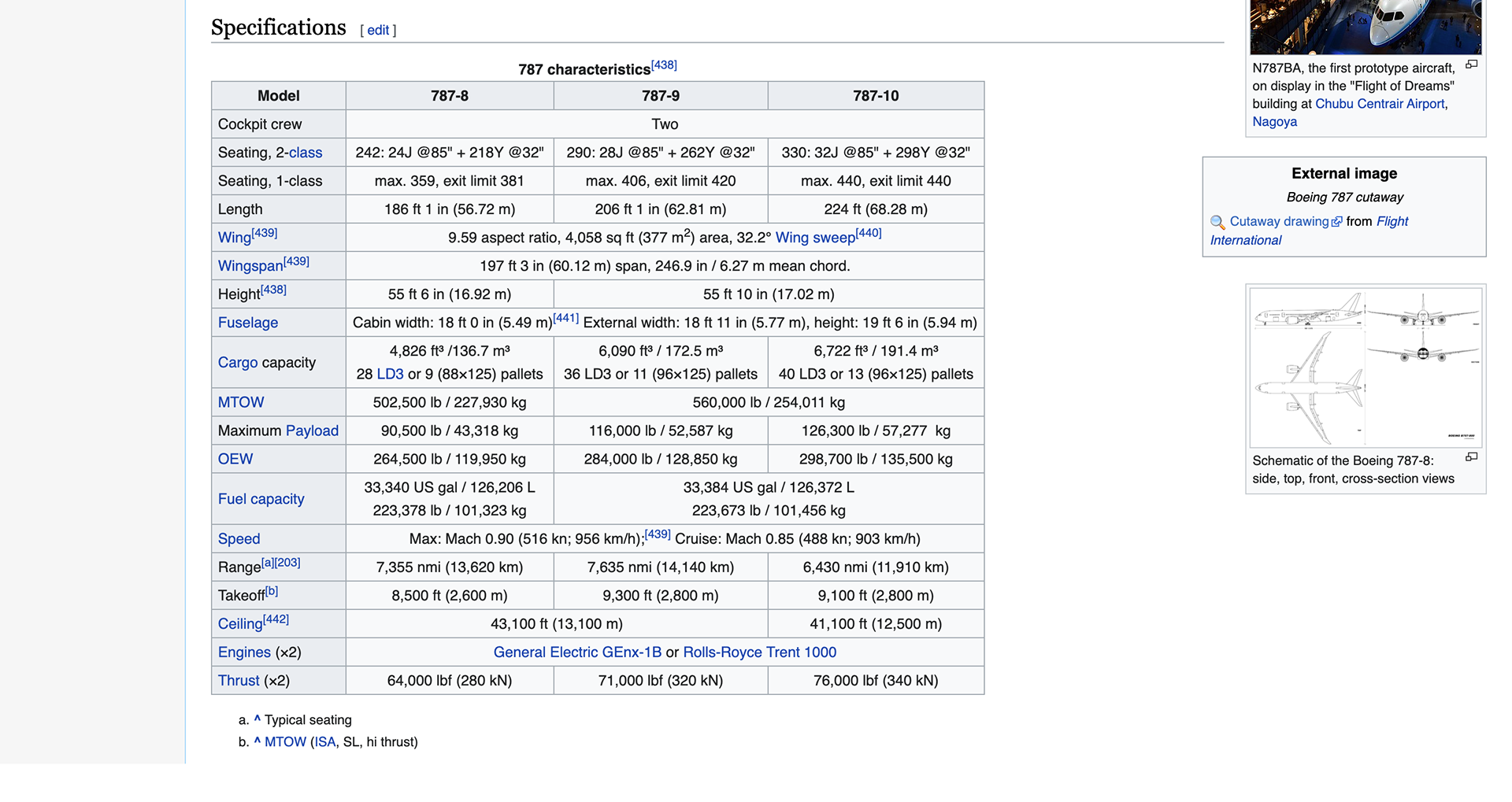Screen dimensions: 1512x802
Task: Open the Boeing 787-8 schematic thumbnail
Action: [x=1366, y=368]
